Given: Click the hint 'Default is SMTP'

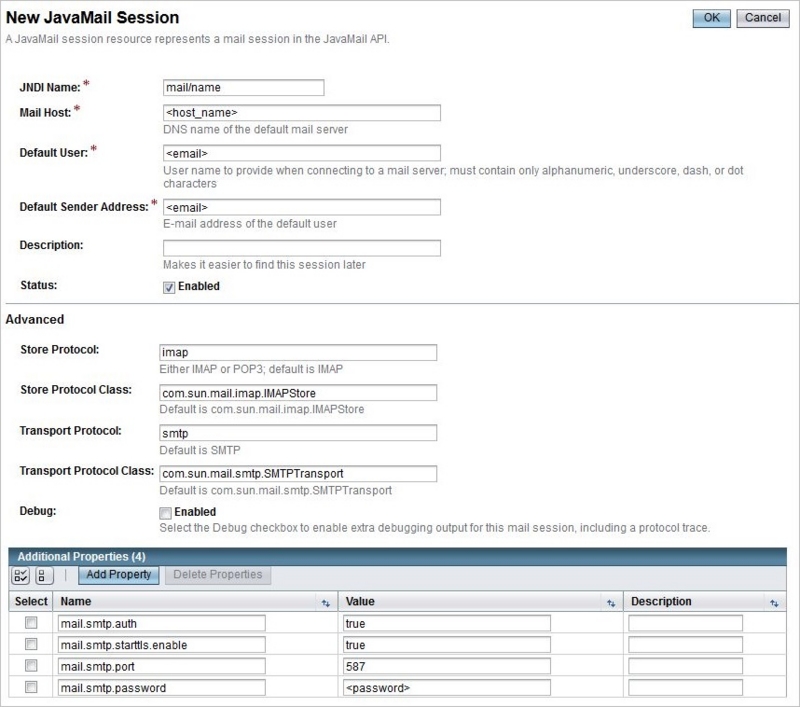Looking at the screenshot, I should [x=199, y=450].
